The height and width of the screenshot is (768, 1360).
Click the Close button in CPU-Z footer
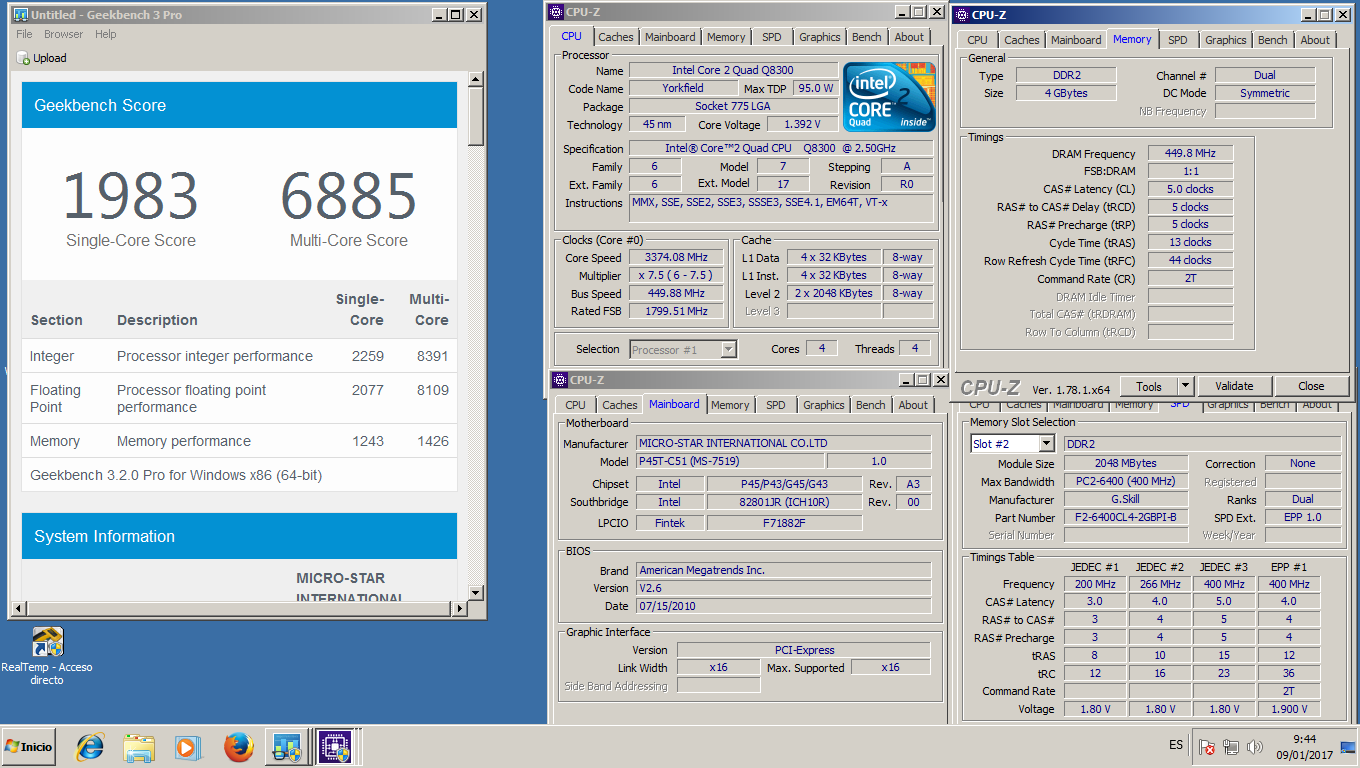[1311, 386]
